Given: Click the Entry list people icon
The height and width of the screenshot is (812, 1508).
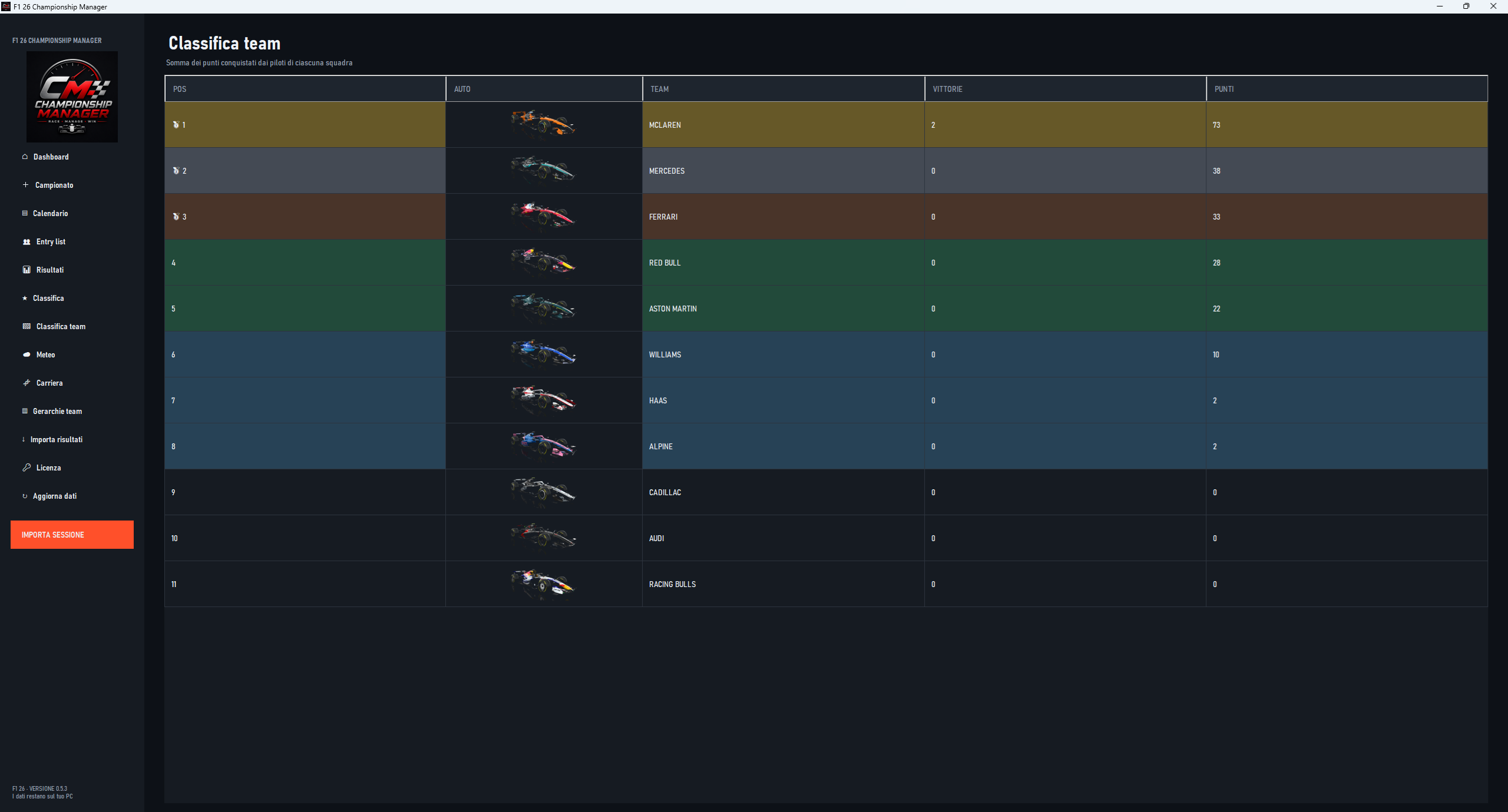Looking at the screenshot, I should [27, 241].
